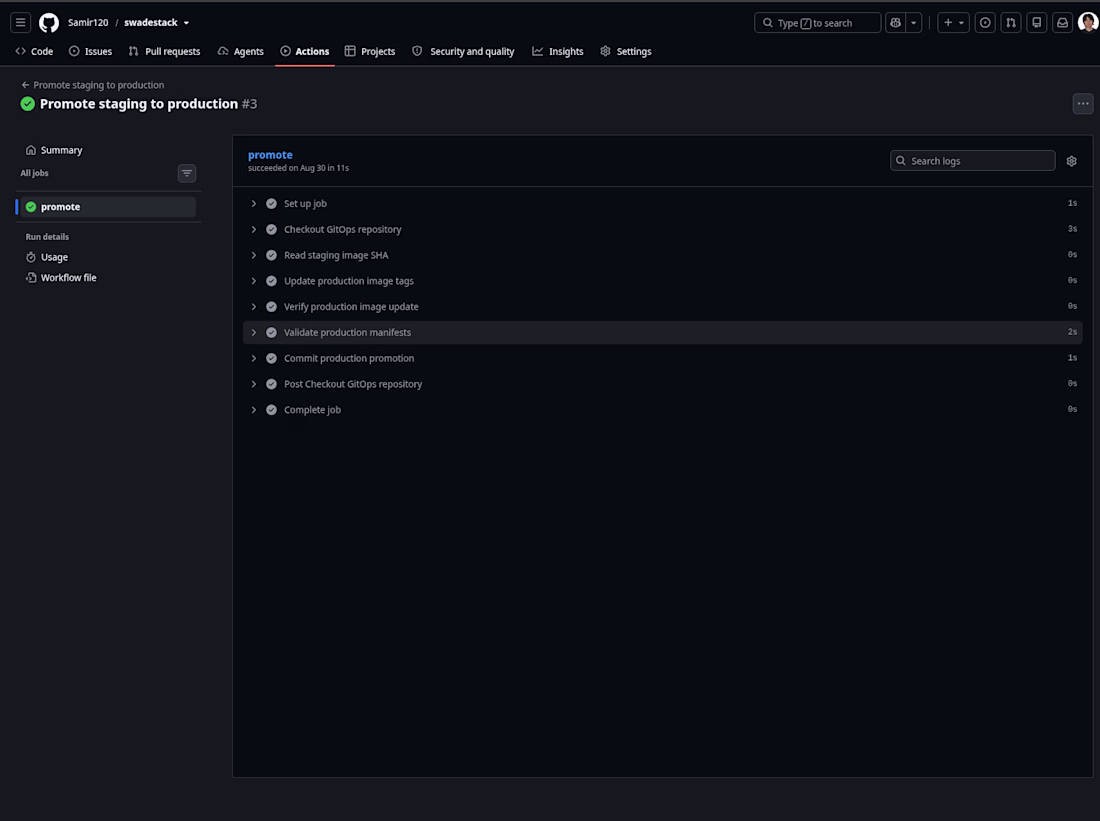Open the user avatar menu
The image size is (1100, 821).
1088,22
